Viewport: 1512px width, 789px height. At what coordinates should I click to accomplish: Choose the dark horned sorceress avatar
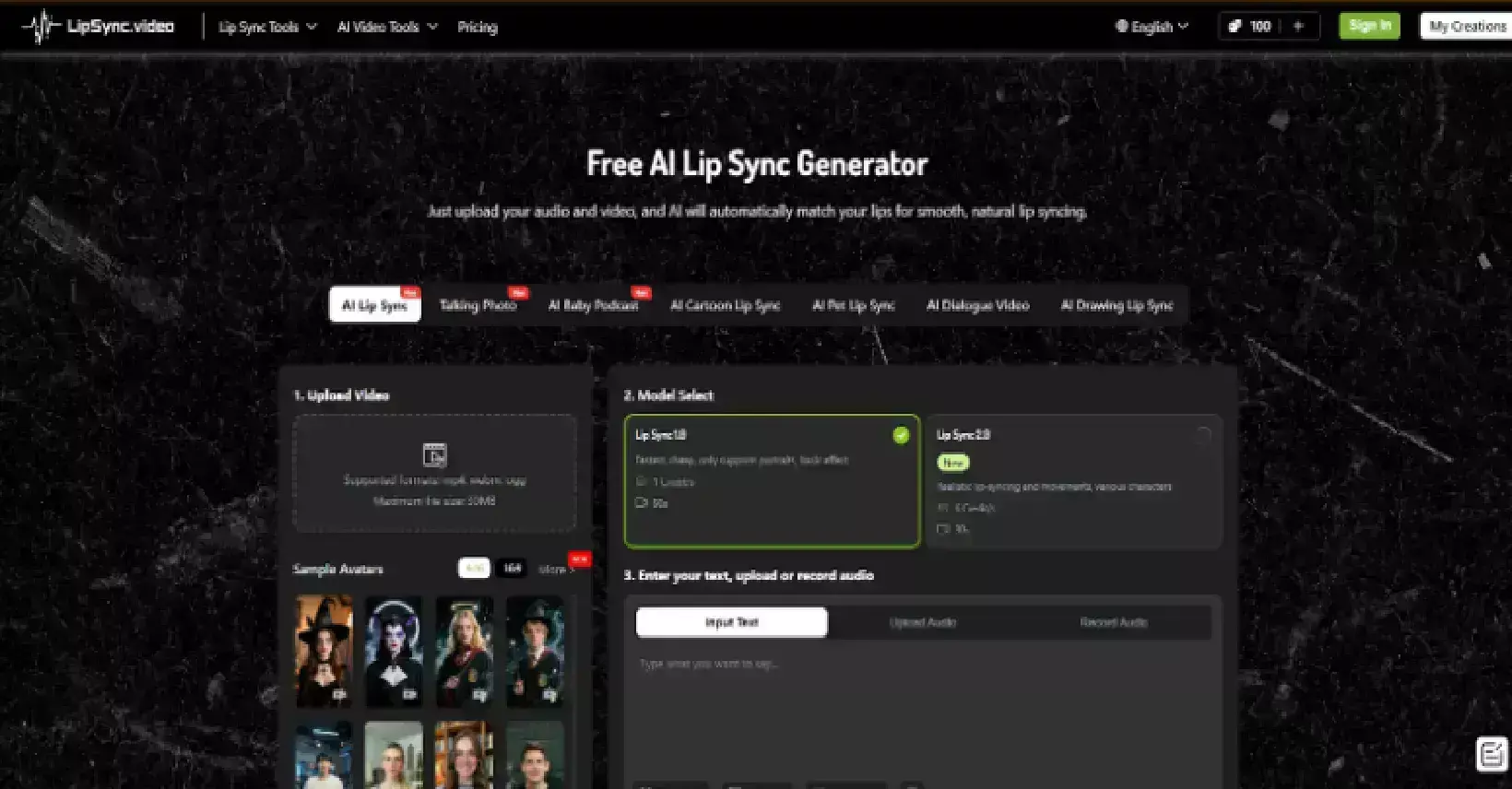coord(394,651)
